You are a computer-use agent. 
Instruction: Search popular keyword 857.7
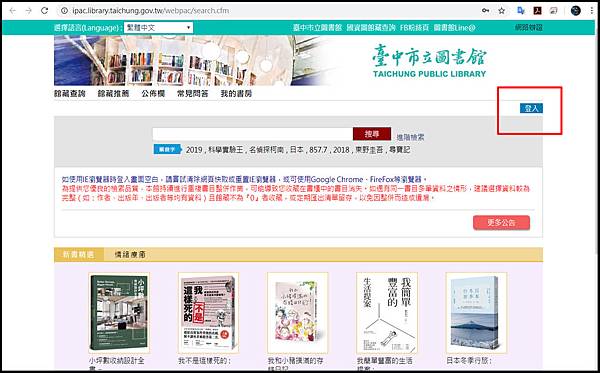pyautogui.click(x=318, y=150)
